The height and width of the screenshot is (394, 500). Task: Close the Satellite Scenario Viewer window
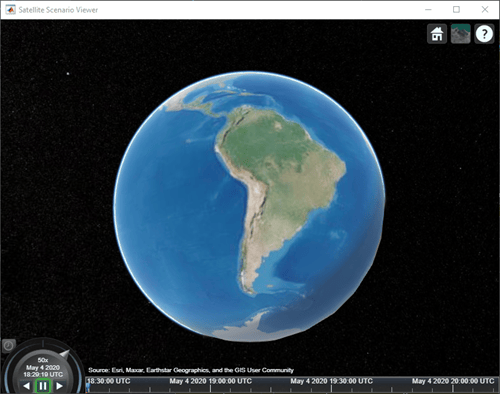coord(485,9)
